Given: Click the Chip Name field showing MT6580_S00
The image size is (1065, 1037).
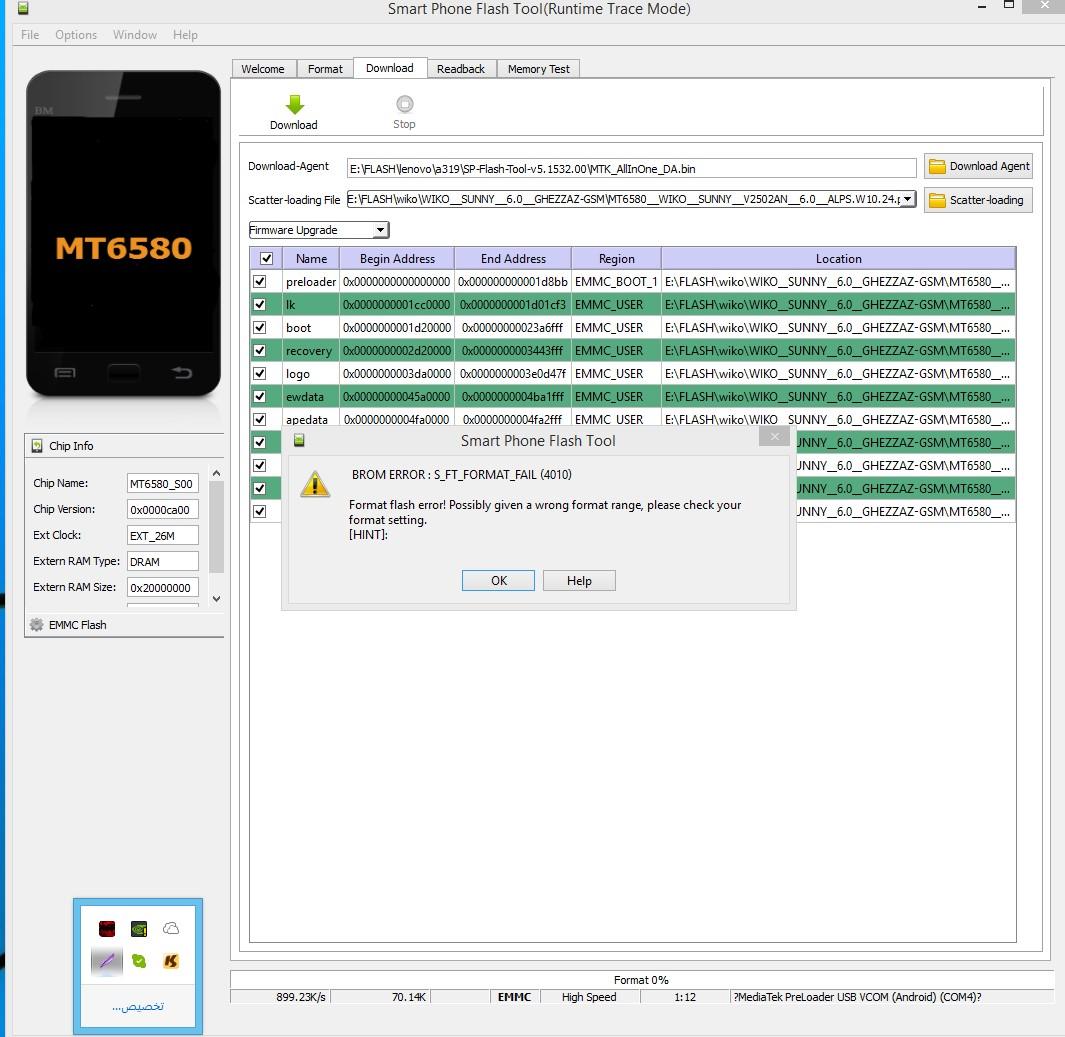Looking at the screenshot, I should pyautogui.click(x=162, y=484).
